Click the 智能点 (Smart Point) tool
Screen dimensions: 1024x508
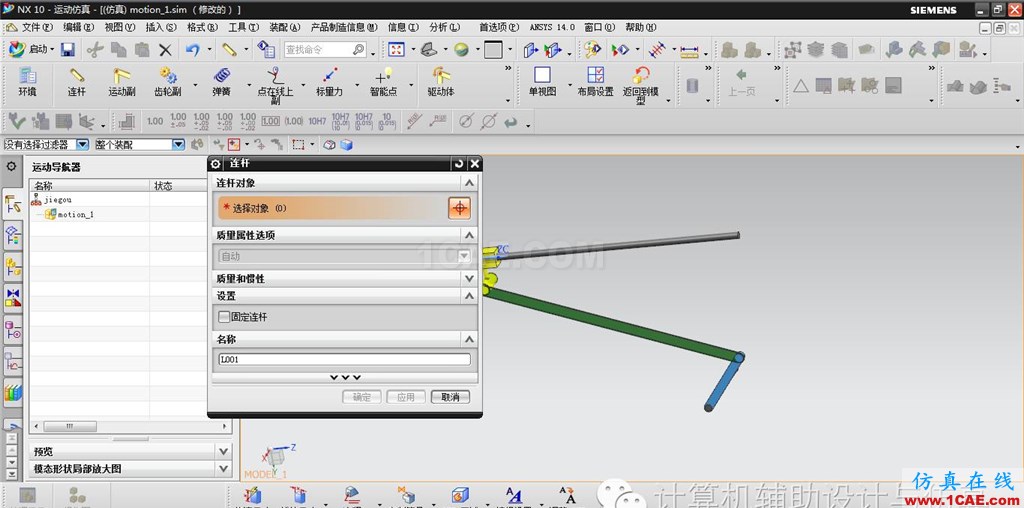tap(383, 81)
